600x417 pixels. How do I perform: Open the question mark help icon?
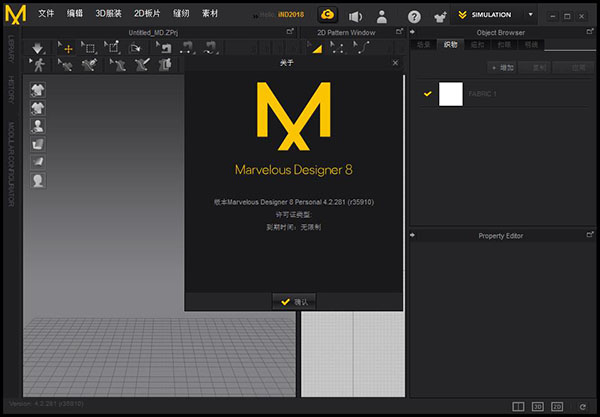tap(414, 17)
